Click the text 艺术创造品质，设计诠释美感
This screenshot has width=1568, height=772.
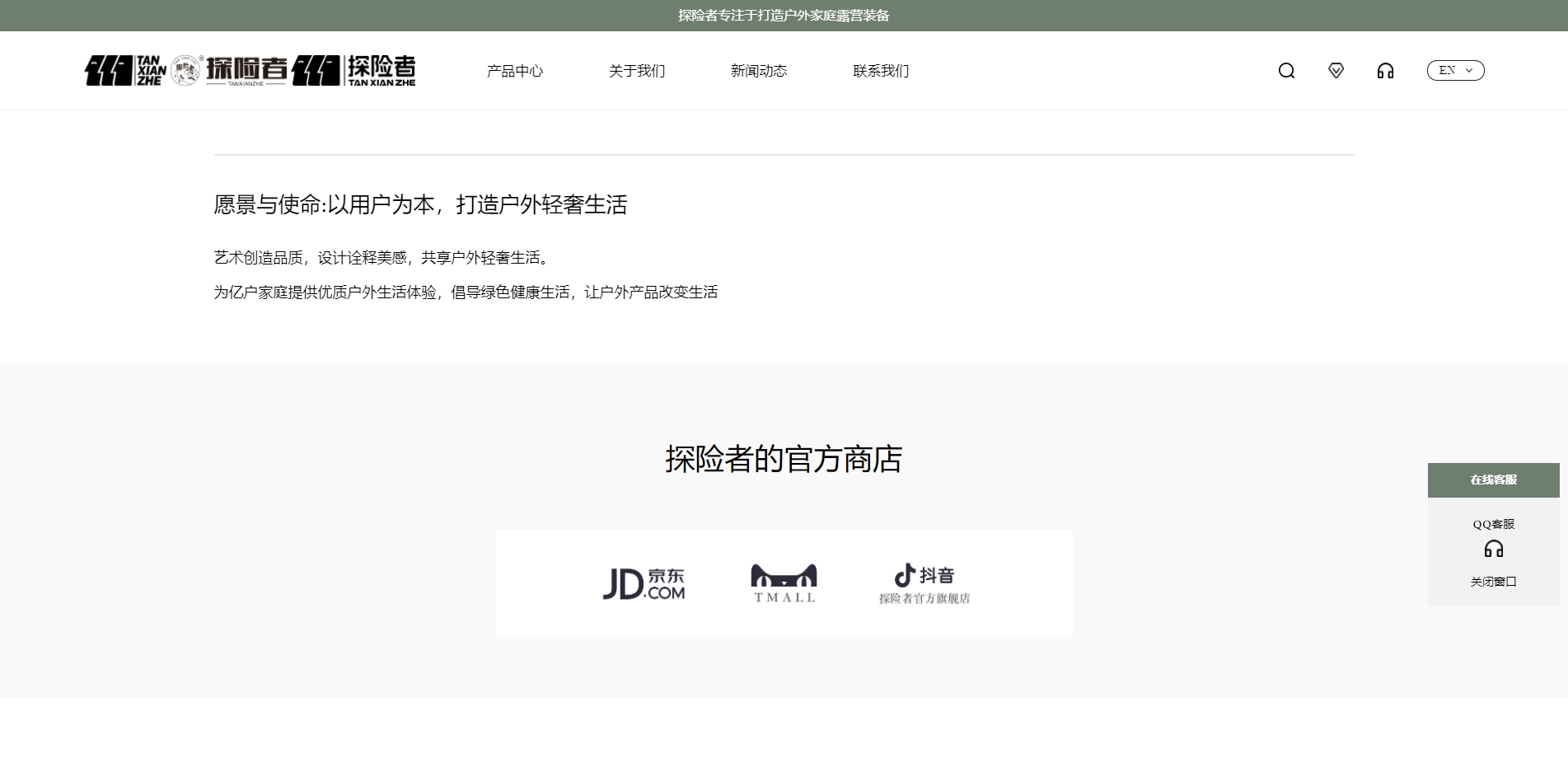click(311, 258)
